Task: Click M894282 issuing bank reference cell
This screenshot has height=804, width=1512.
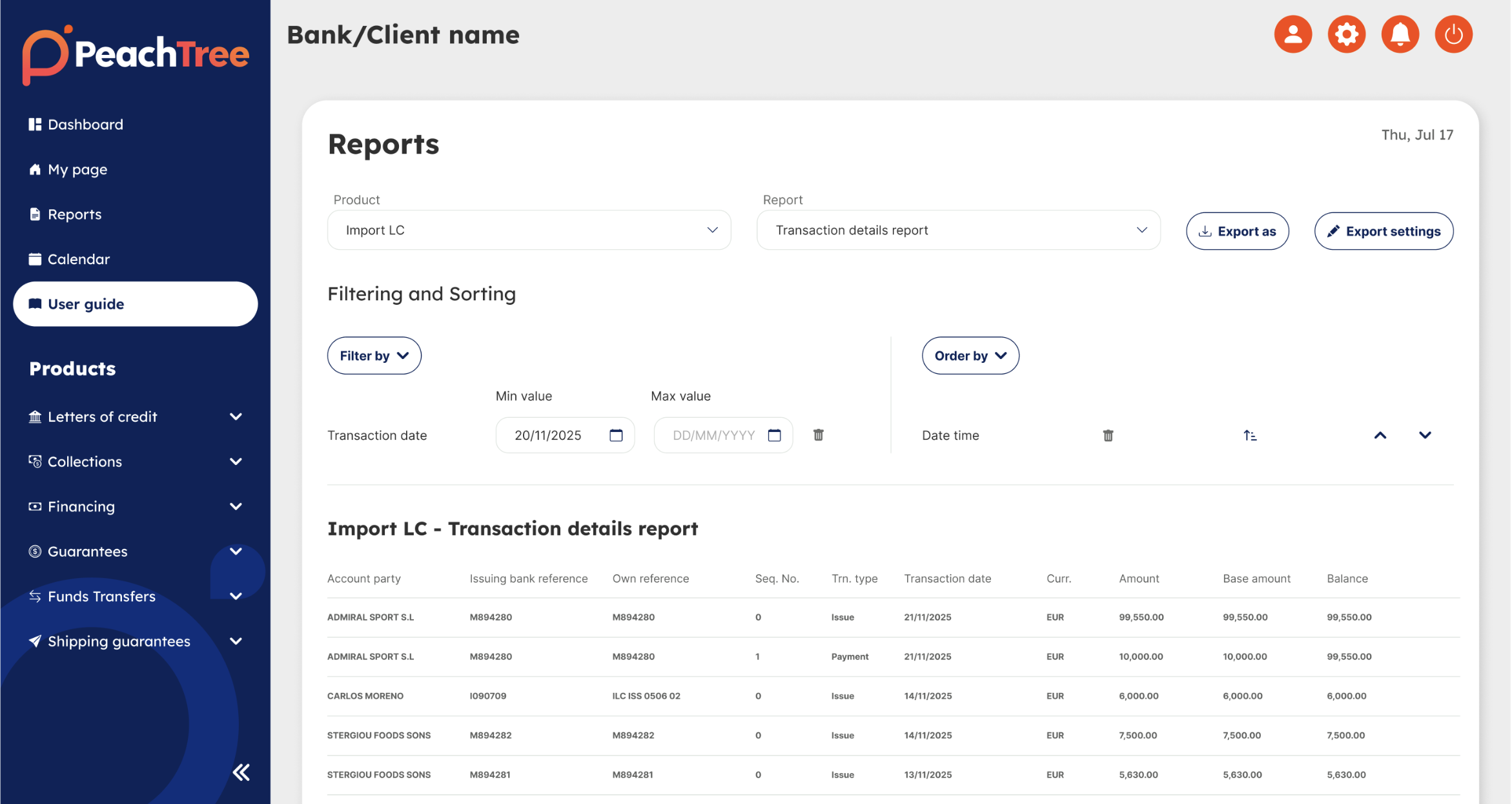Action: 490,735
